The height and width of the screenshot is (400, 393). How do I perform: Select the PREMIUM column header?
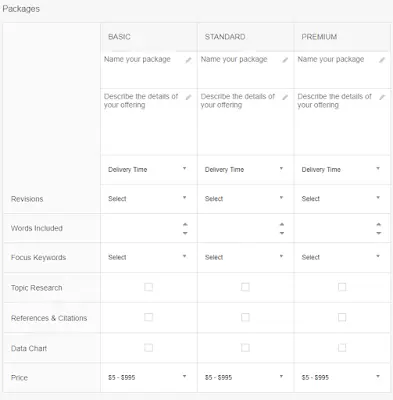[x=319, y=37]
